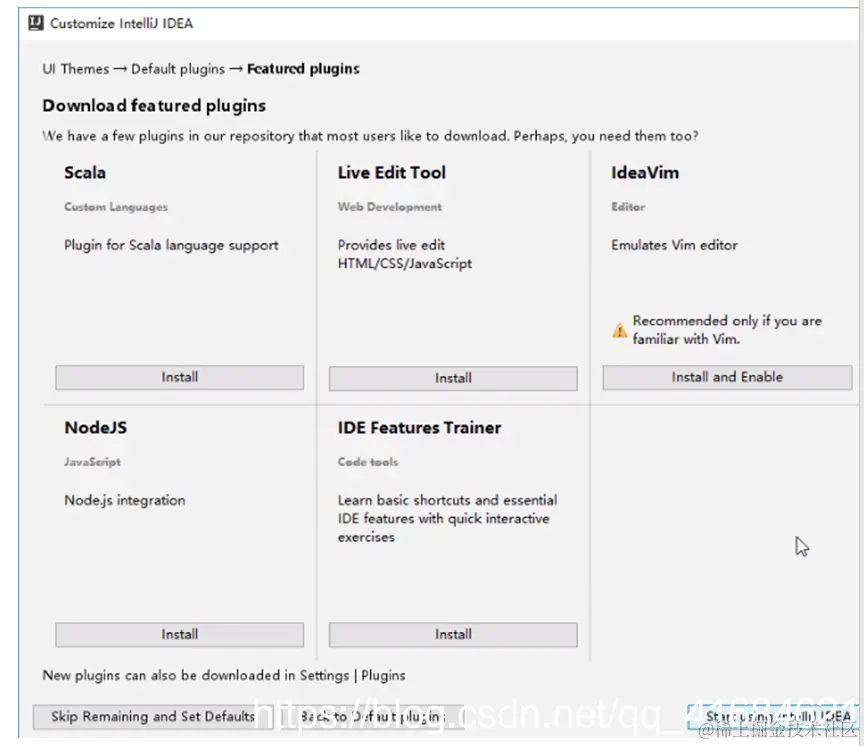Click the Scala plugin title
The width and height of the screenshot is (864, 746).
click(x=85, y=172)
